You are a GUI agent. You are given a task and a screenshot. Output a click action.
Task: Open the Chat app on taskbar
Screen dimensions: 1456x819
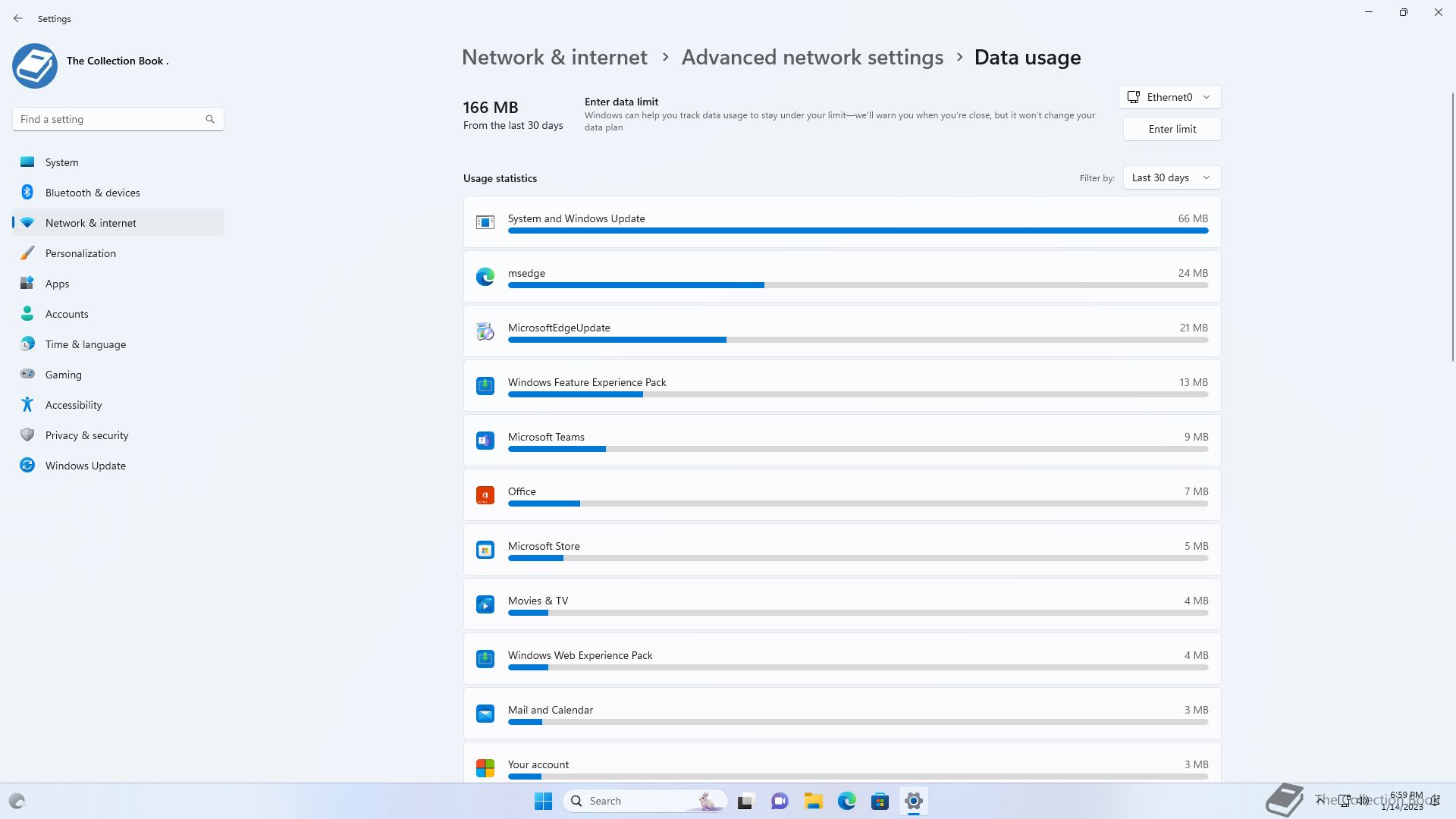click(x=780, y=801)
